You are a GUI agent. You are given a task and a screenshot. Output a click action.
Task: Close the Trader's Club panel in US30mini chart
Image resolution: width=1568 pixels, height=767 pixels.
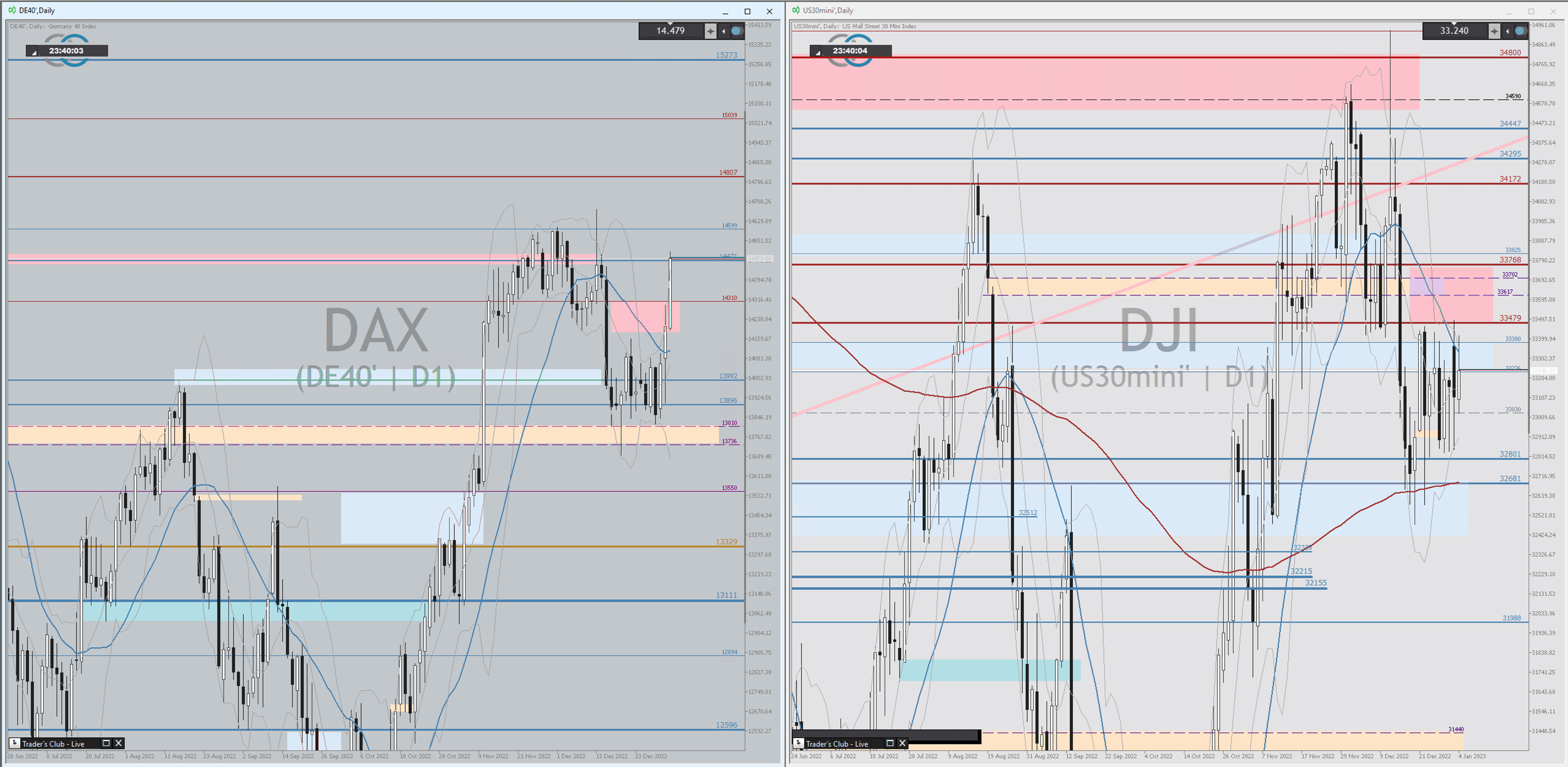[x=903, y=743]
